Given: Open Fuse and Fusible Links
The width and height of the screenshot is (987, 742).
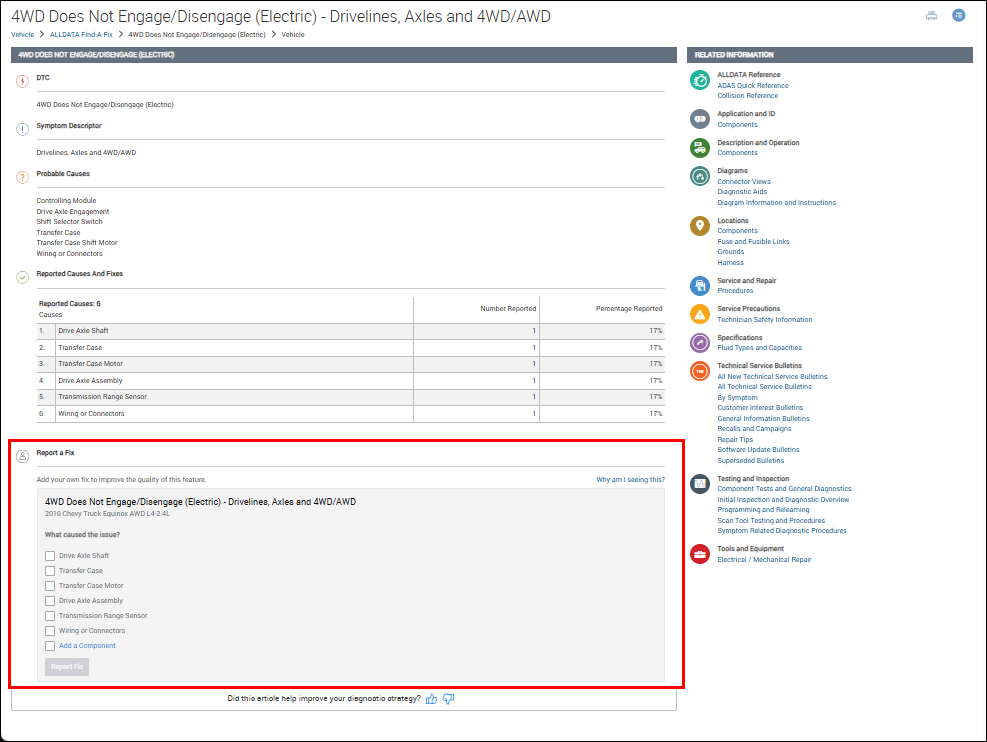Looking at the screenshot, I should click(x=753, y=242).
